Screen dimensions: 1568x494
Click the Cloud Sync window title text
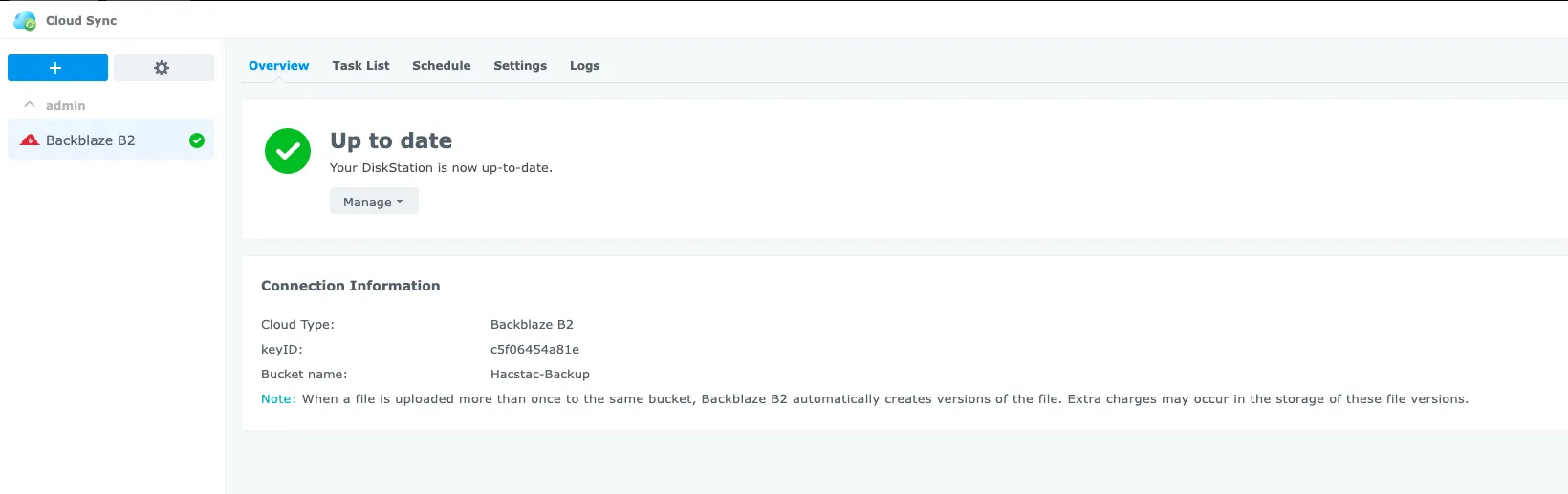81,20
